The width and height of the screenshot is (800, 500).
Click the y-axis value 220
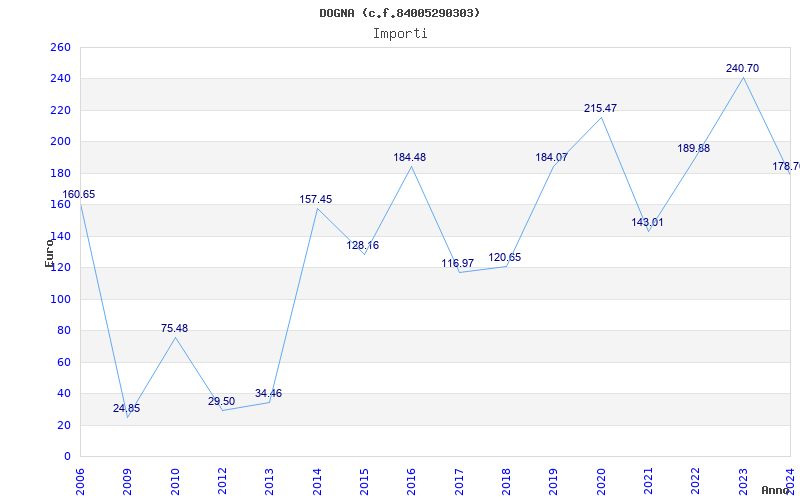click(60, 110)
